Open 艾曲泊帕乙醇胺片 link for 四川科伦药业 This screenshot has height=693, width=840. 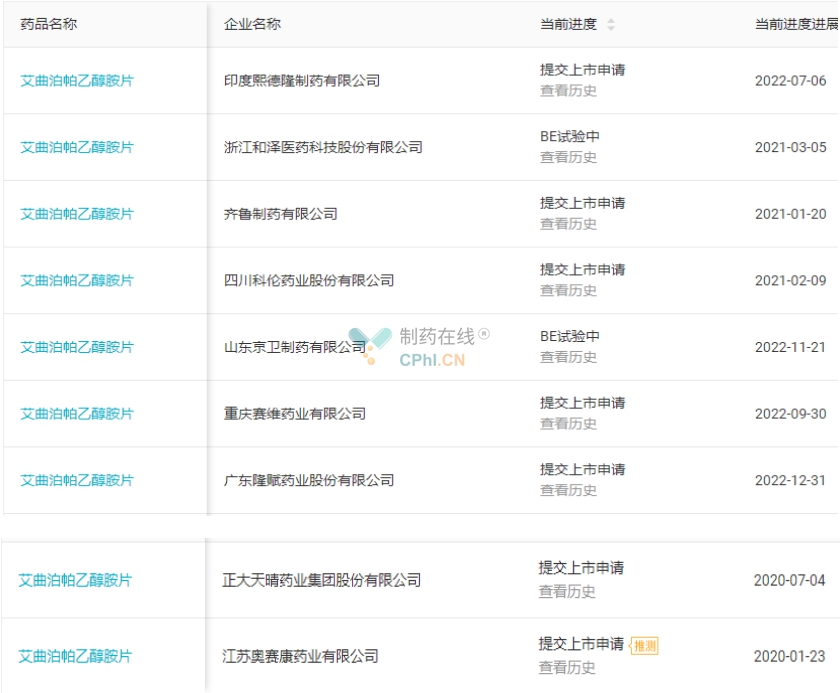pos(77,281)
